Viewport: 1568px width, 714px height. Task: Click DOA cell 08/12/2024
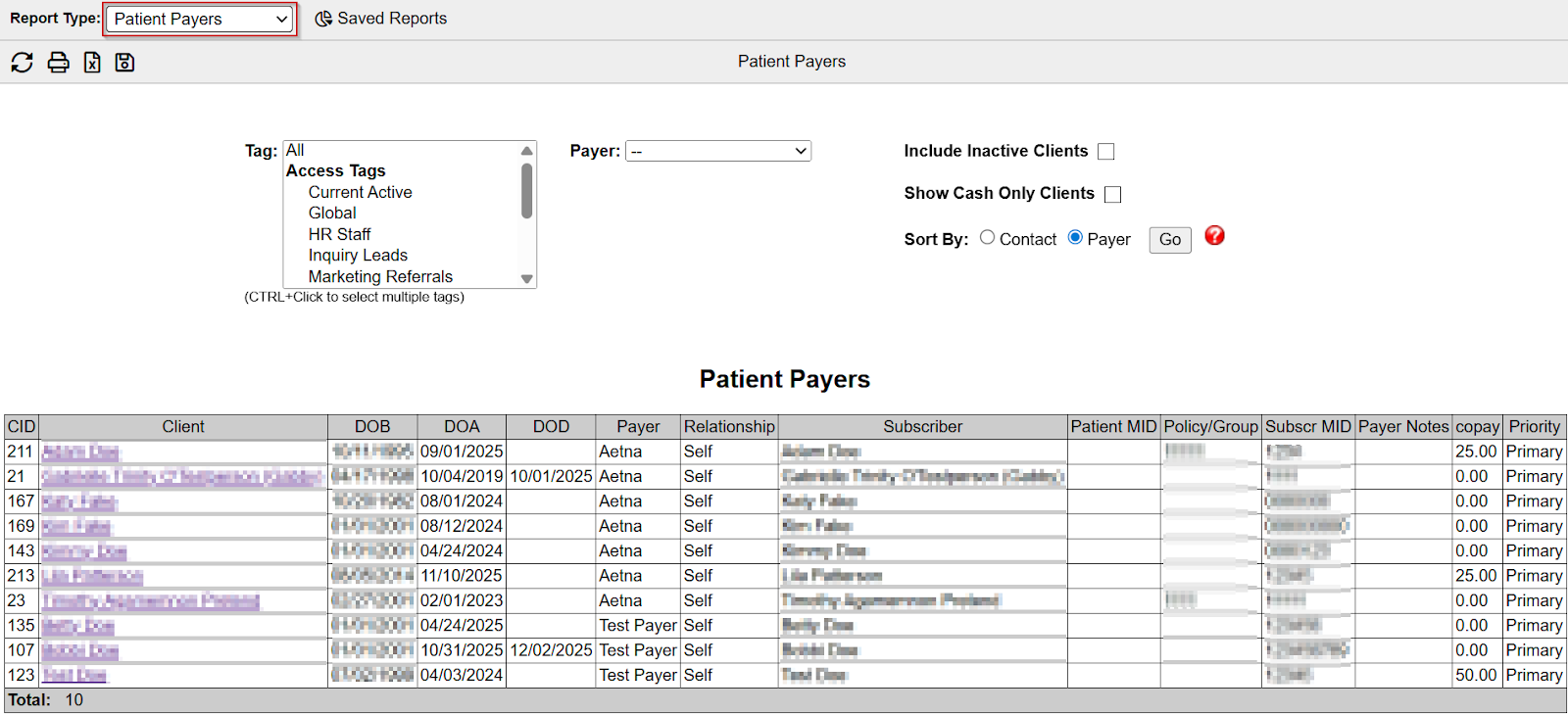pos(462,527)
